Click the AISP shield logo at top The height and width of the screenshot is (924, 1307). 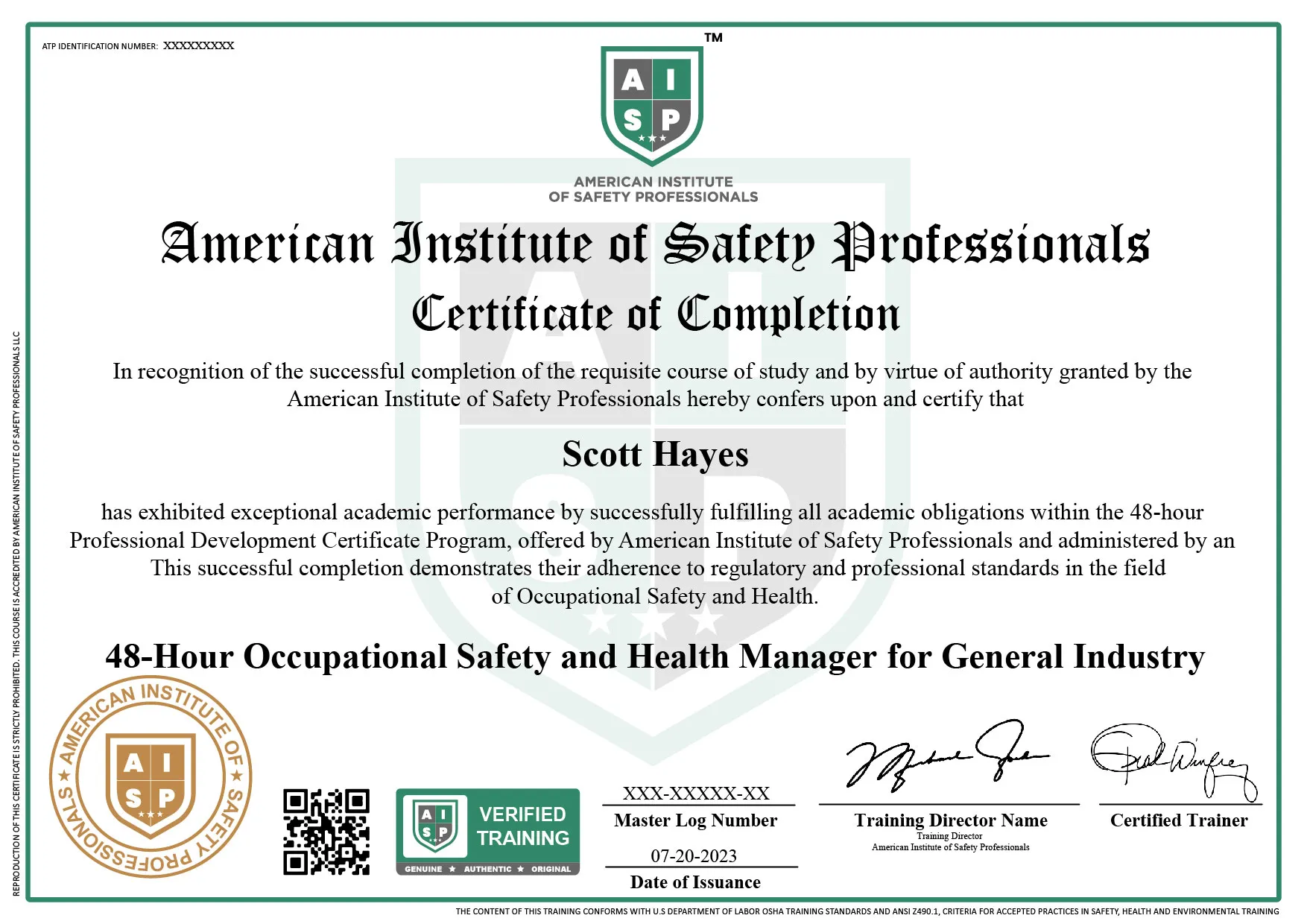coord(652,106)
